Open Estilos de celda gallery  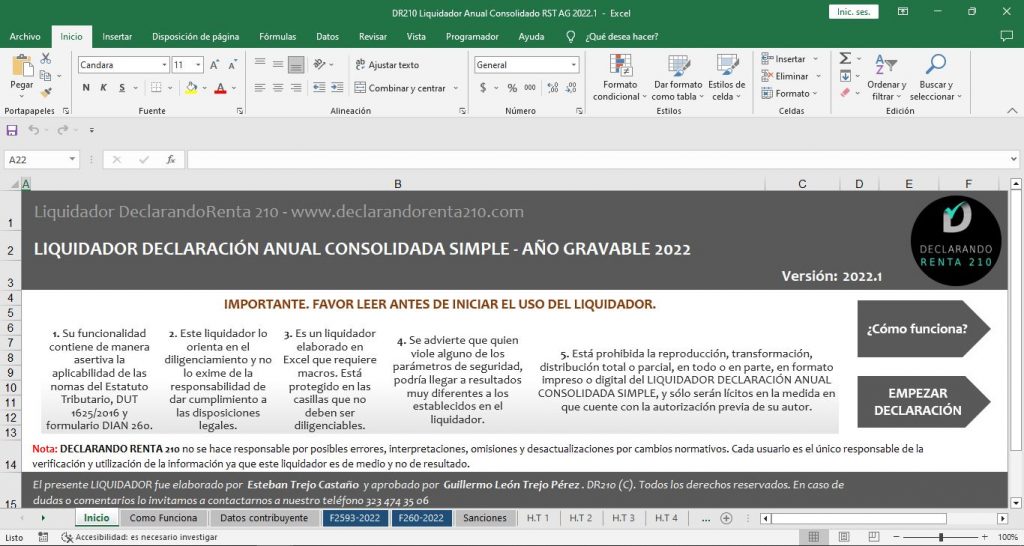pyautogui.click(x=726, y=78)
